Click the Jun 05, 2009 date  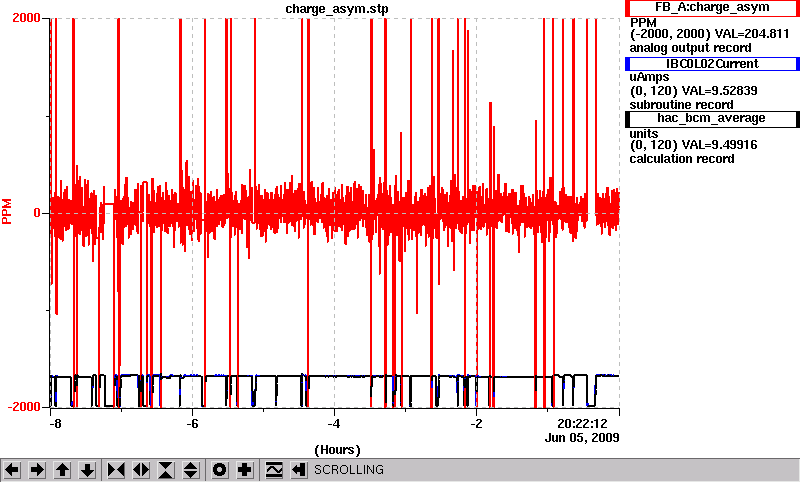pos(582,438)
